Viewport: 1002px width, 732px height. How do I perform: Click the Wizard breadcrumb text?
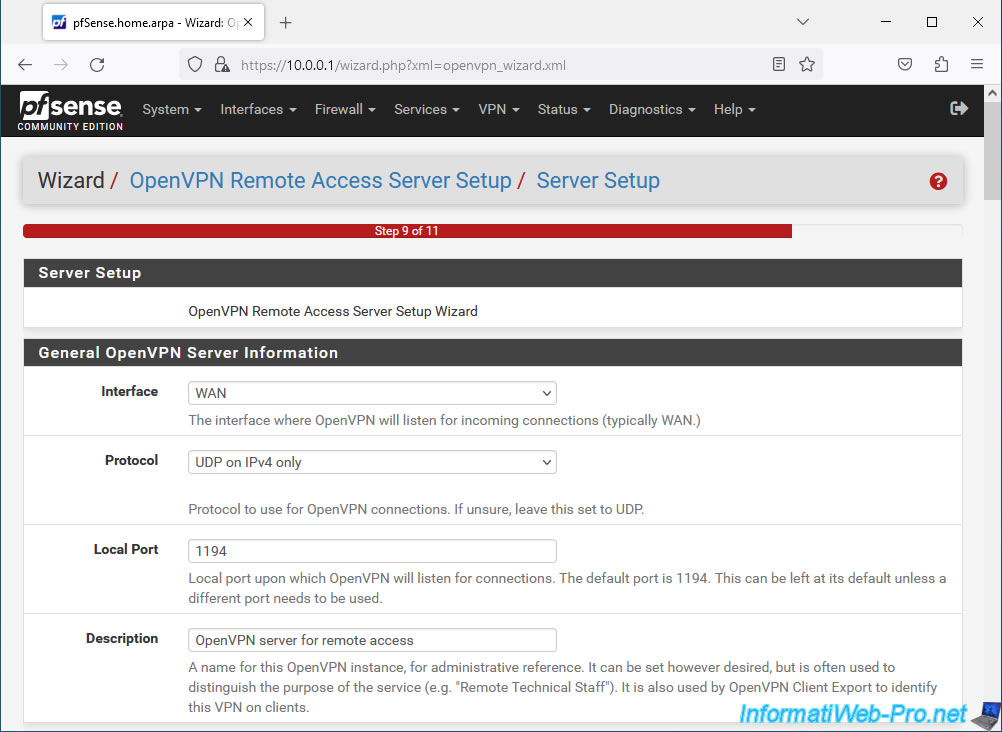(71, 181)
